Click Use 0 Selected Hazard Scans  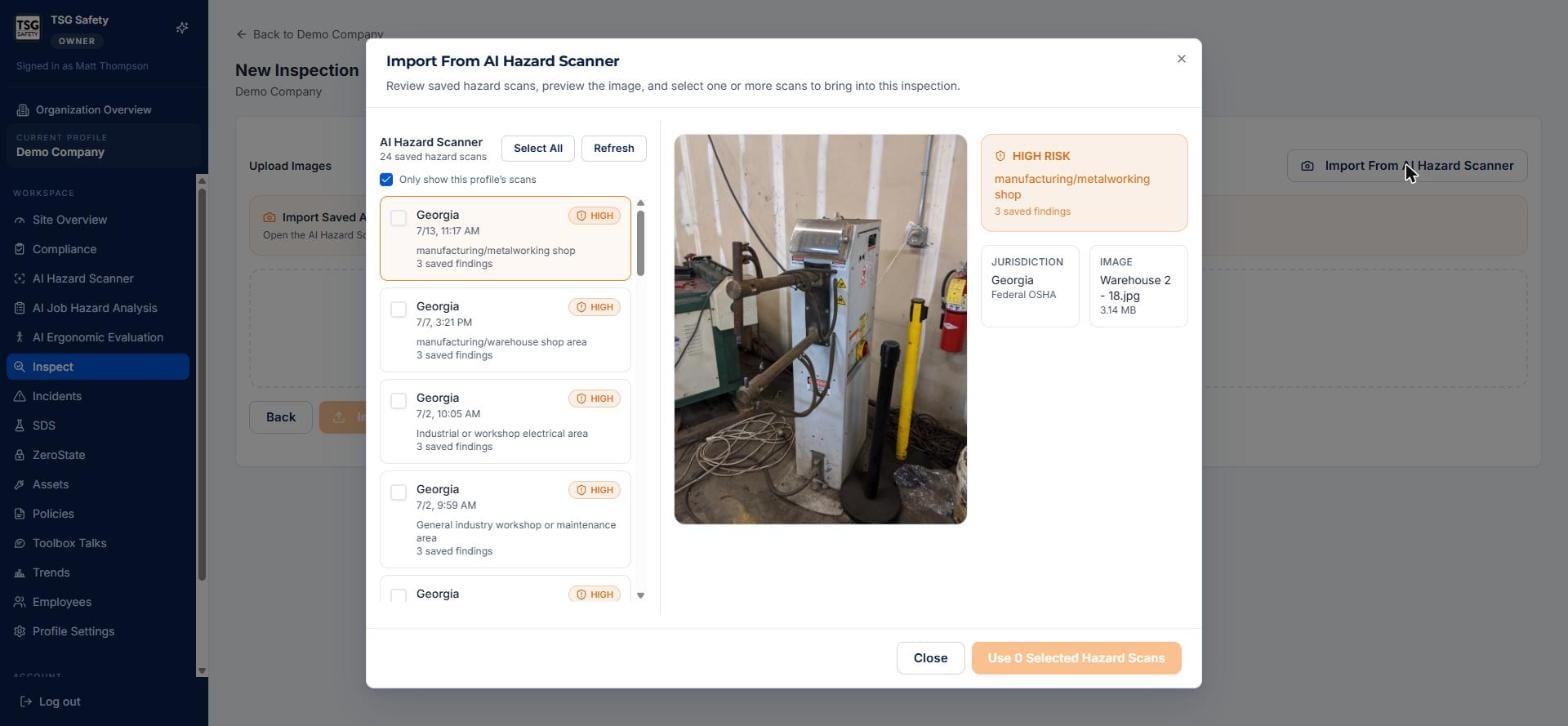1076,658
